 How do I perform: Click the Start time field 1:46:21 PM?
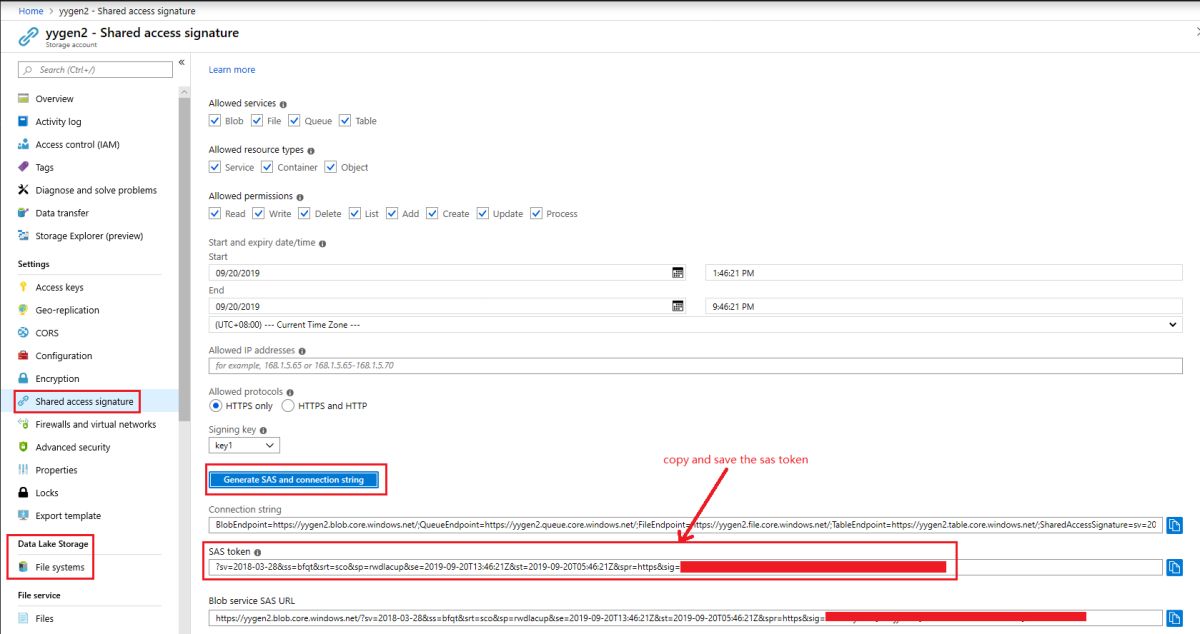943,272
